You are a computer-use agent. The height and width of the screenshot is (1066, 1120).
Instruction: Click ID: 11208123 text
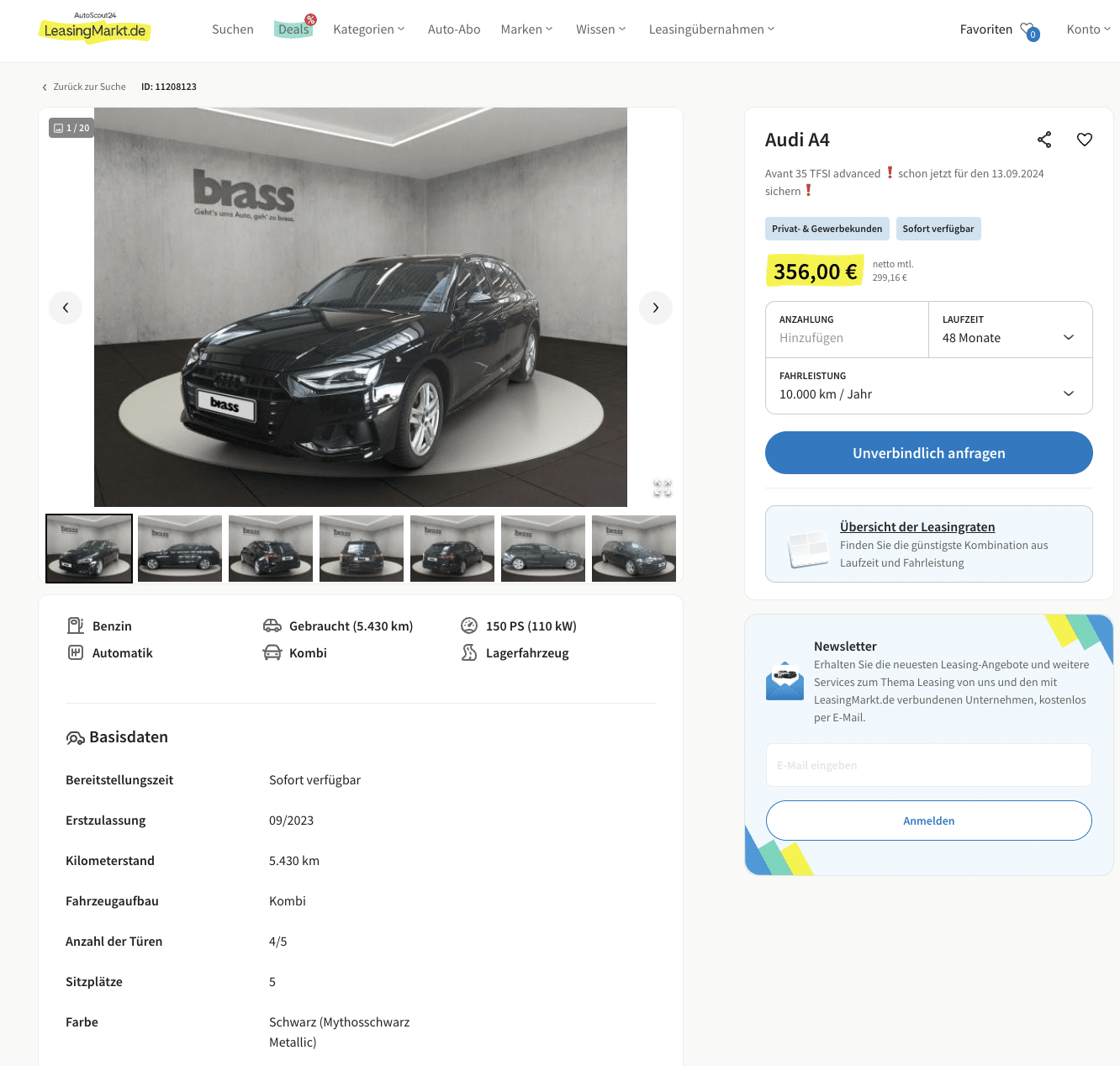point(169,87)
